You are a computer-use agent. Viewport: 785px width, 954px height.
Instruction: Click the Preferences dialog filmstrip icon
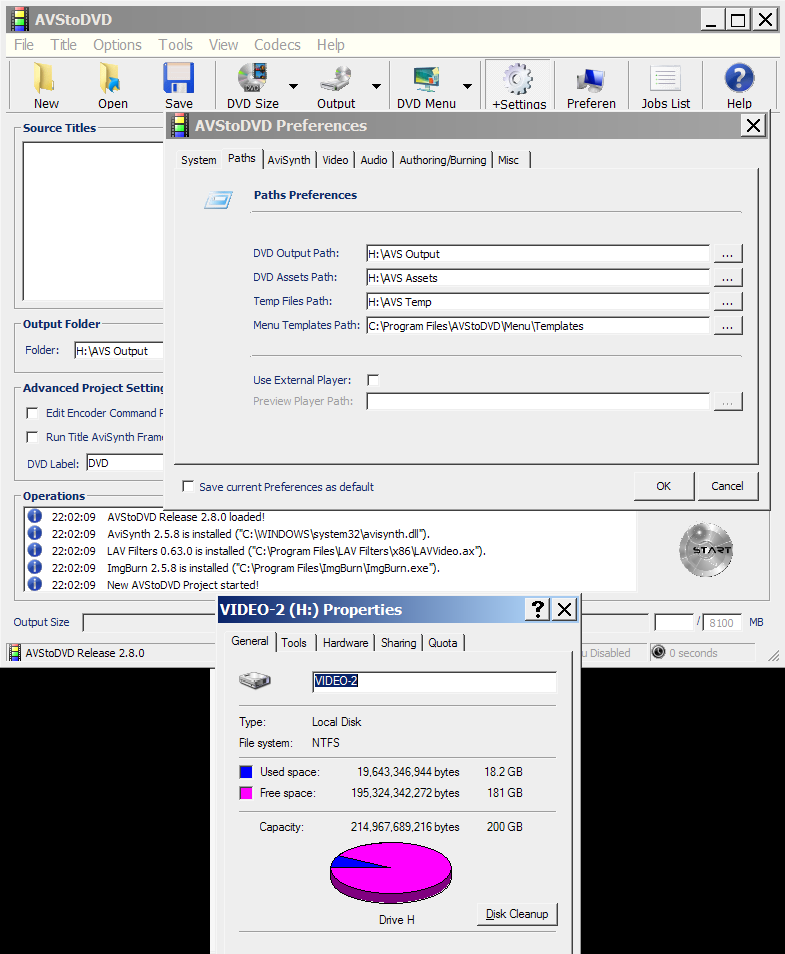point(180,125)
